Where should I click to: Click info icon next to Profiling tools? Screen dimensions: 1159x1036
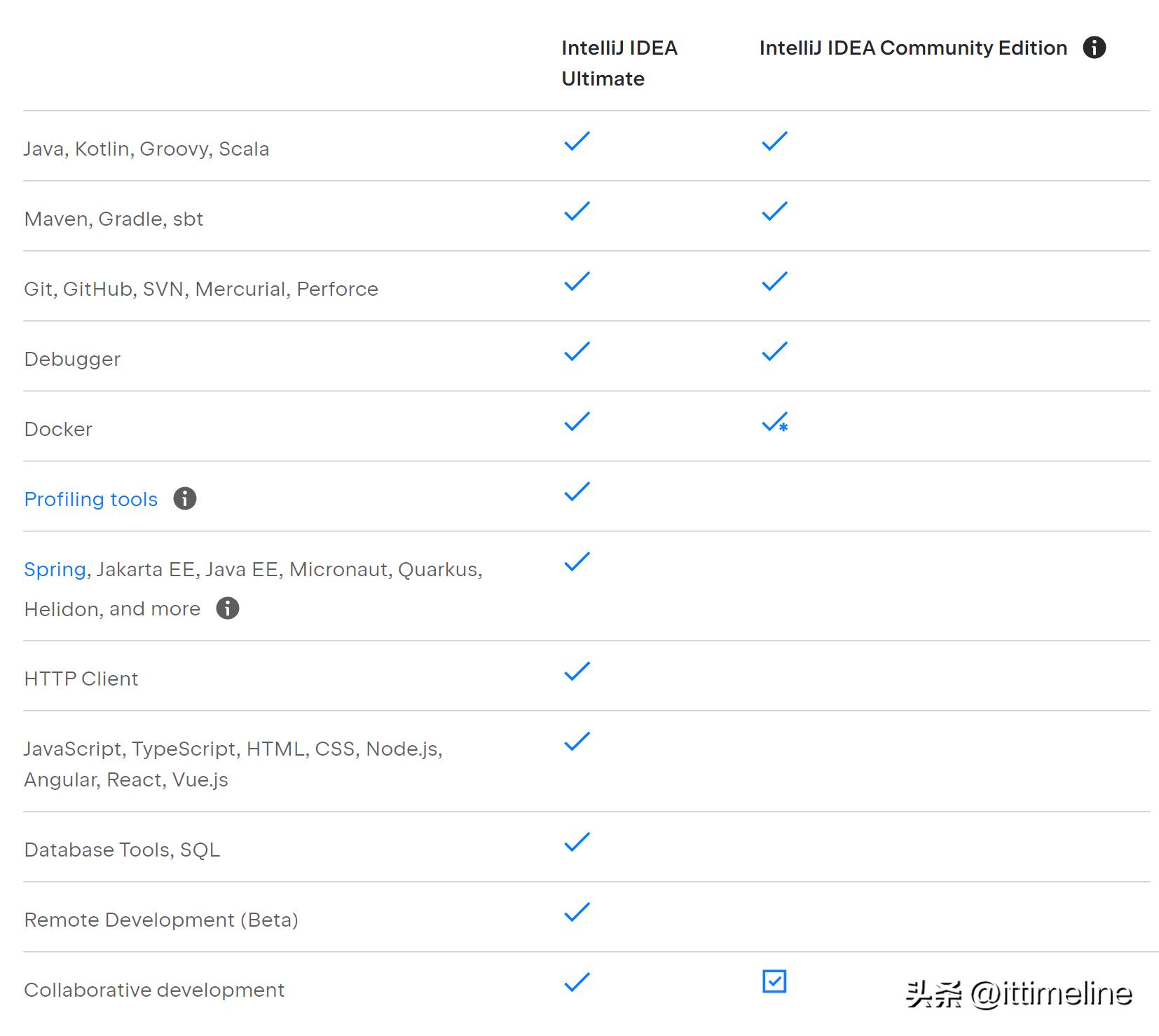pyautogui.click(x=185, y=498)
